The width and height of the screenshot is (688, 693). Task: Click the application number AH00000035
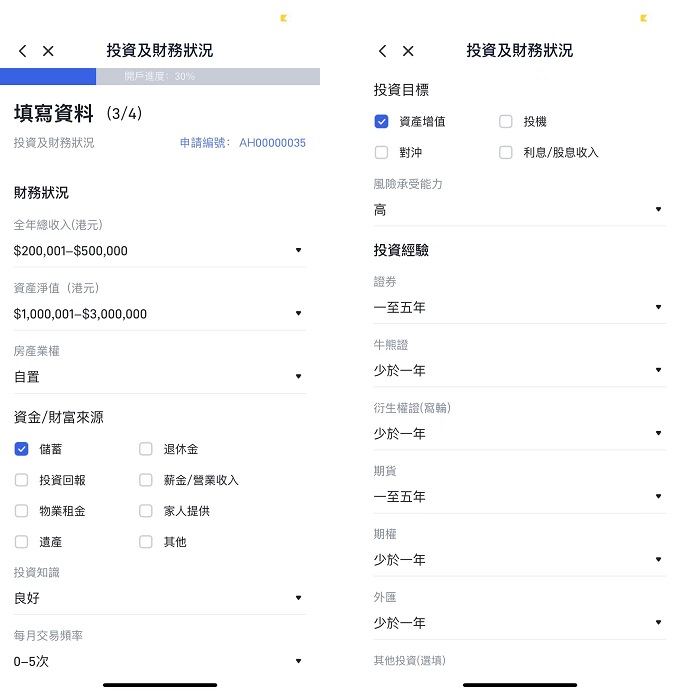[271, 143]
